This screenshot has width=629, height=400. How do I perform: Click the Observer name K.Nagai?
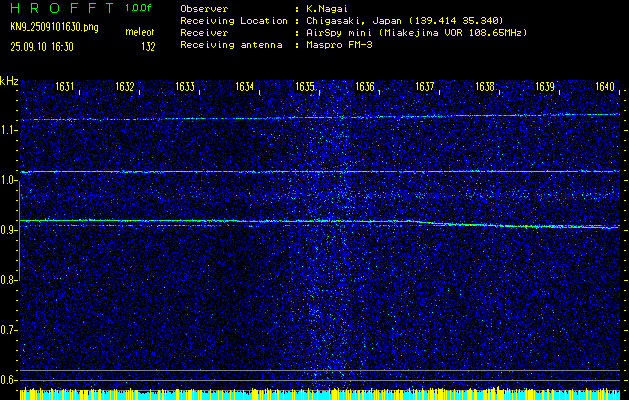pyautogui.click(x=328, y=9)
